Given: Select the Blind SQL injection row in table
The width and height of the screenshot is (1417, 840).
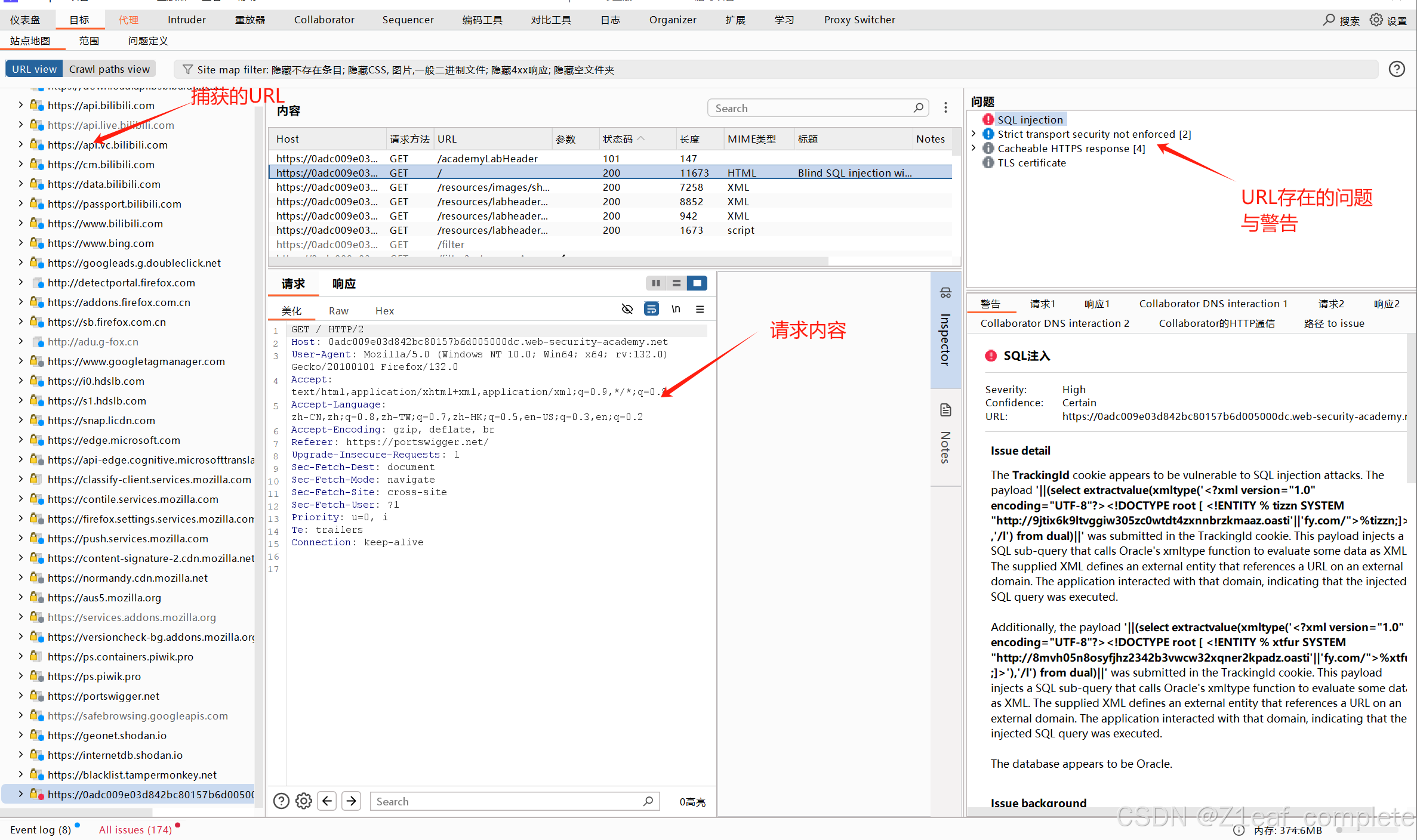Looking at the screenshot, I should click(610, 172).
